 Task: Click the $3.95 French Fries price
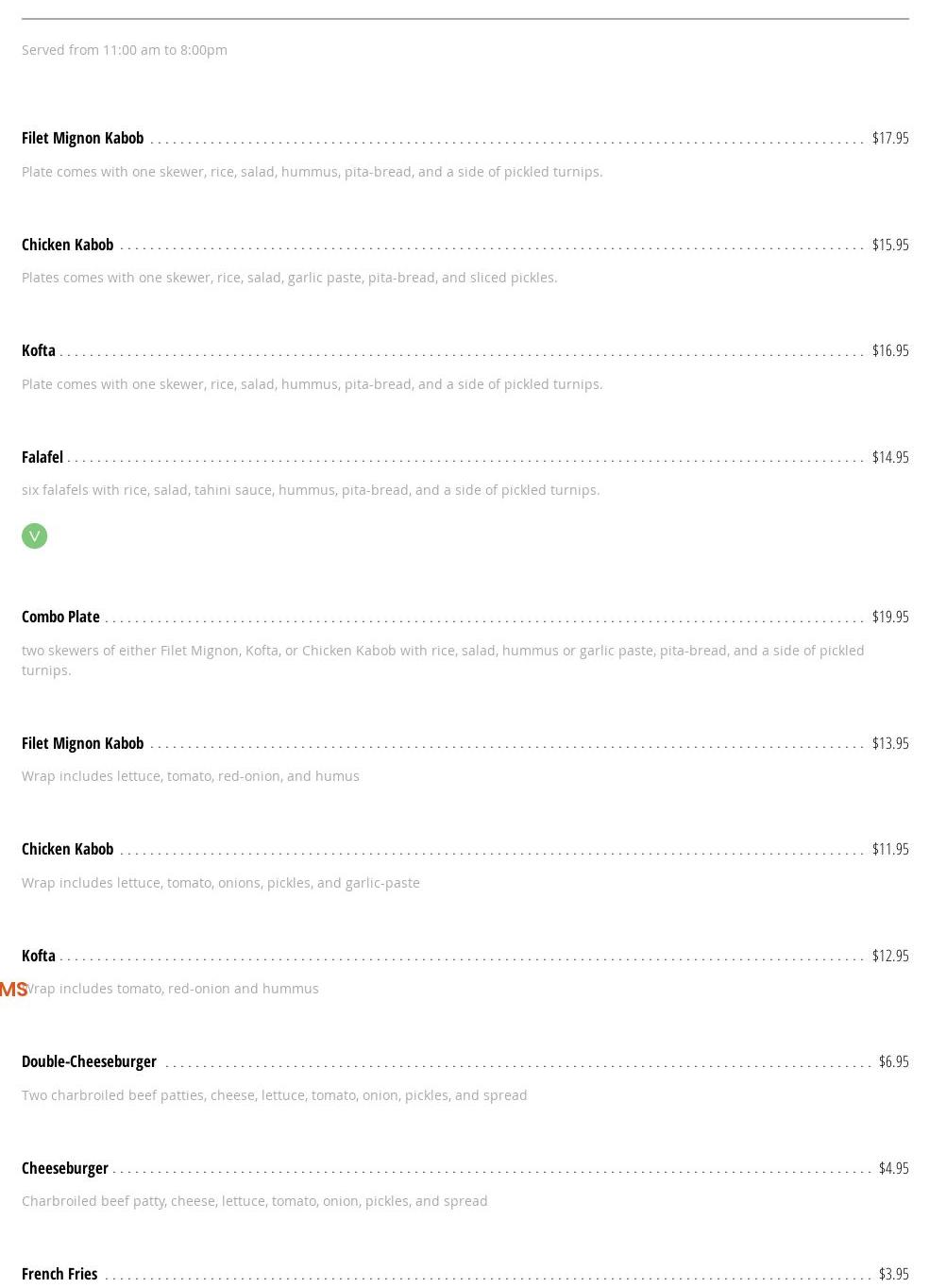coord(893,1274)
